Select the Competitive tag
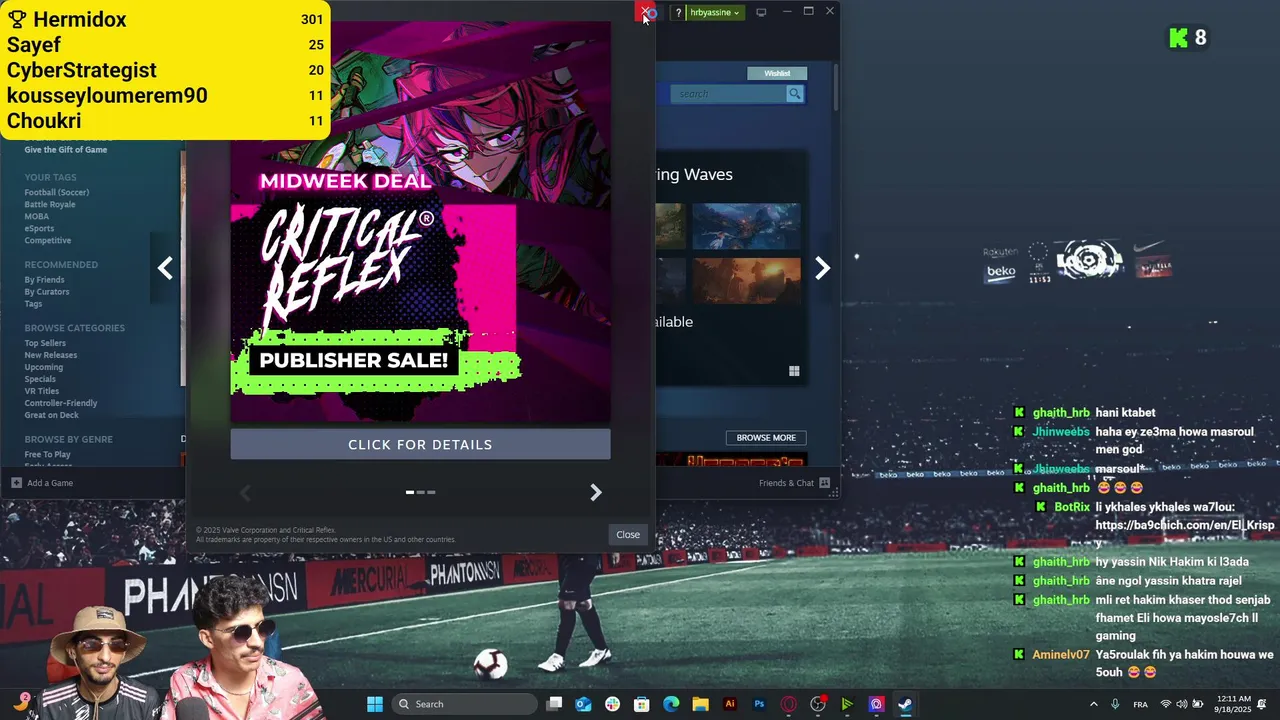Image resolution: width=1280 pixels, height=720 pixels. coord(48,240)
